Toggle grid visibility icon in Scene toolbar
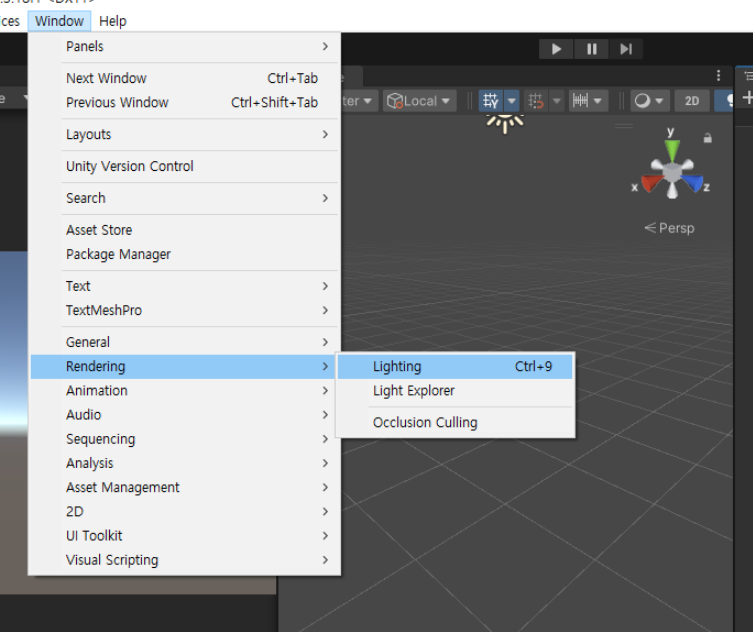 491,101
